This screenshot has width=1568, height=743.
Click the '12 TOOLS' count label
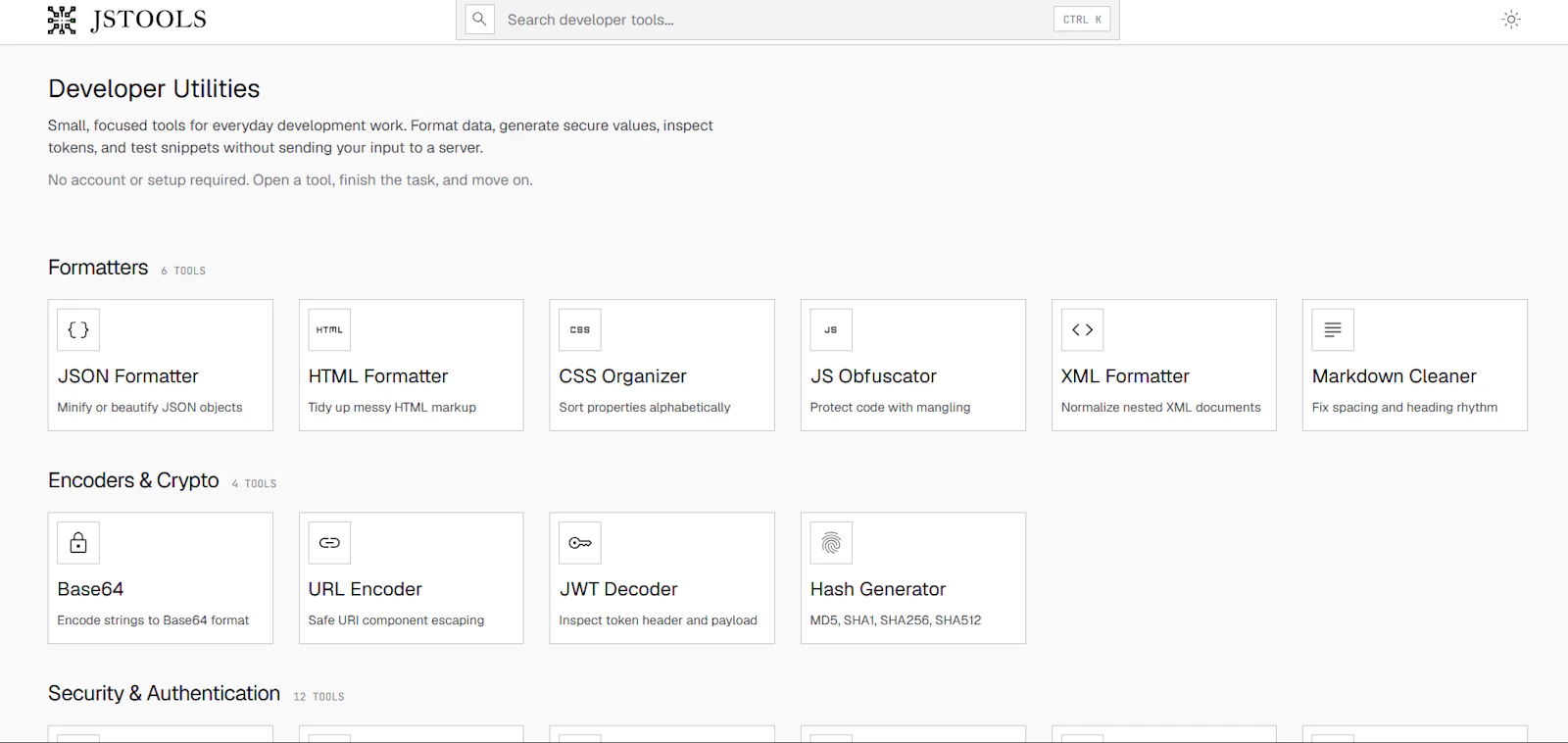318,697
